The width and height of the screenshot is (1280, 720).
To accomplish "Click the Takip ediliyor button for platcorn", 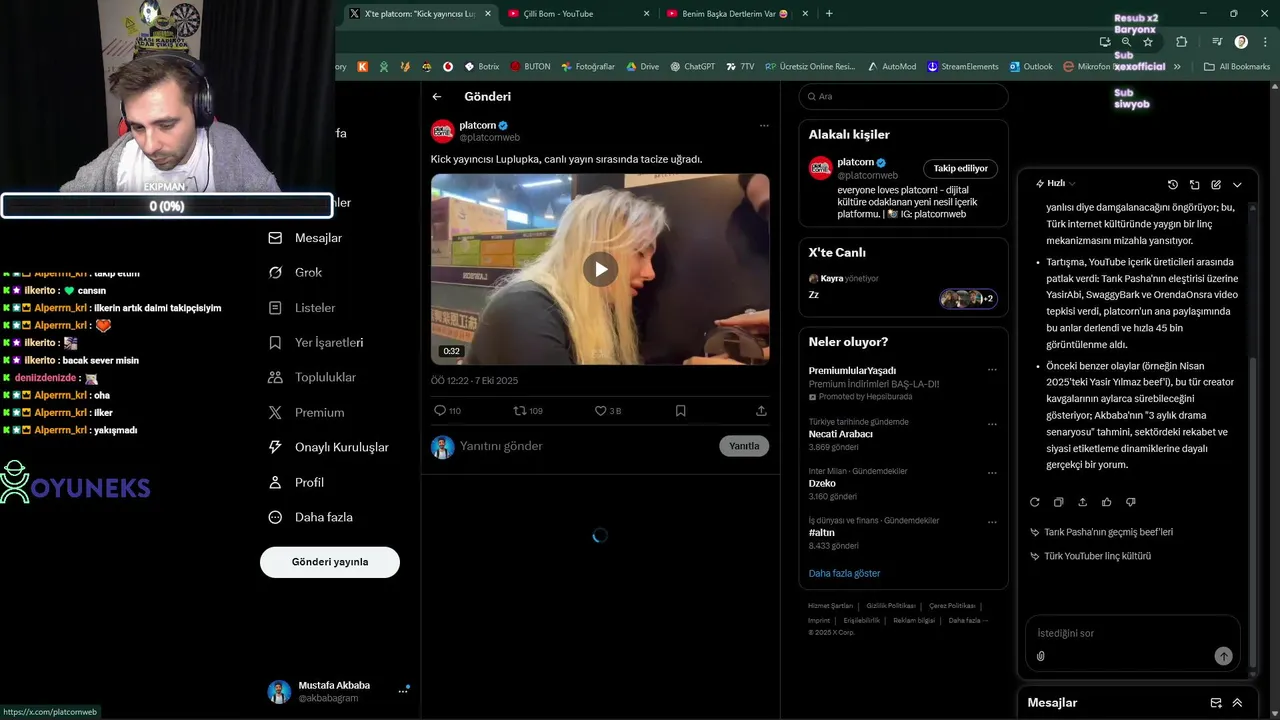I will [x=960, y=168].
